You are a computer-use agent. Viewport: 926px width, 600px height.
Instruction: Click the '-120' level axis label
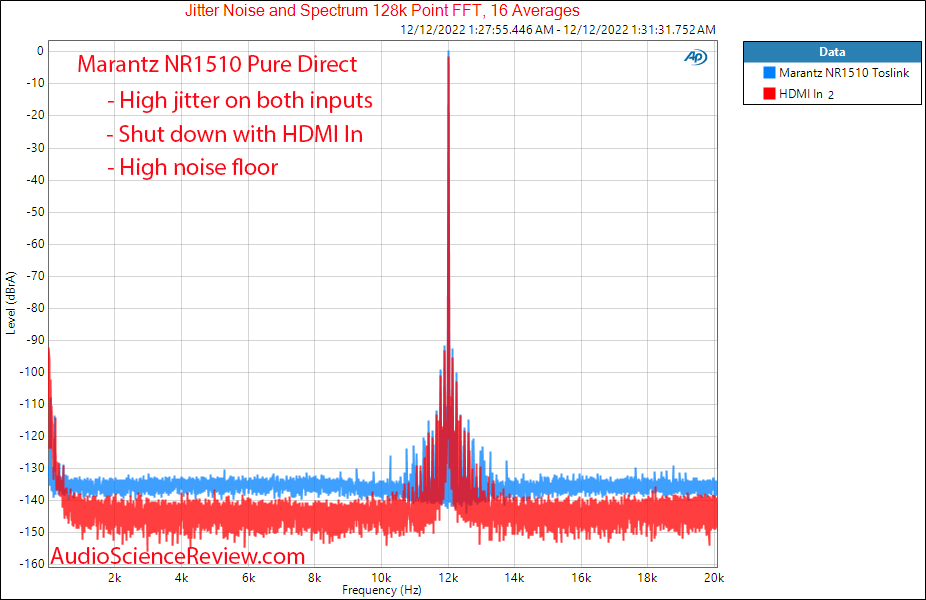click(32, 435)
